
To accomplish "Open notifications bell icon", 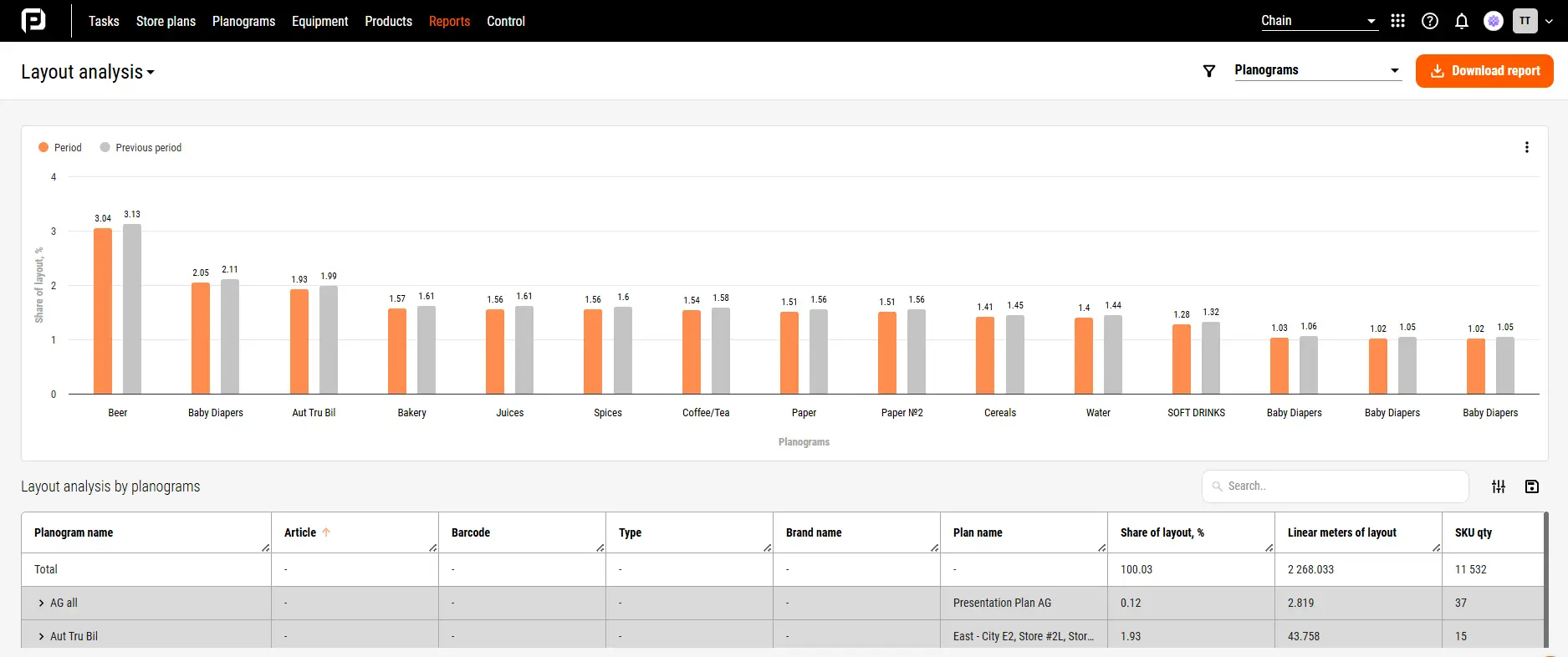I will click(x=1462, y=22).
